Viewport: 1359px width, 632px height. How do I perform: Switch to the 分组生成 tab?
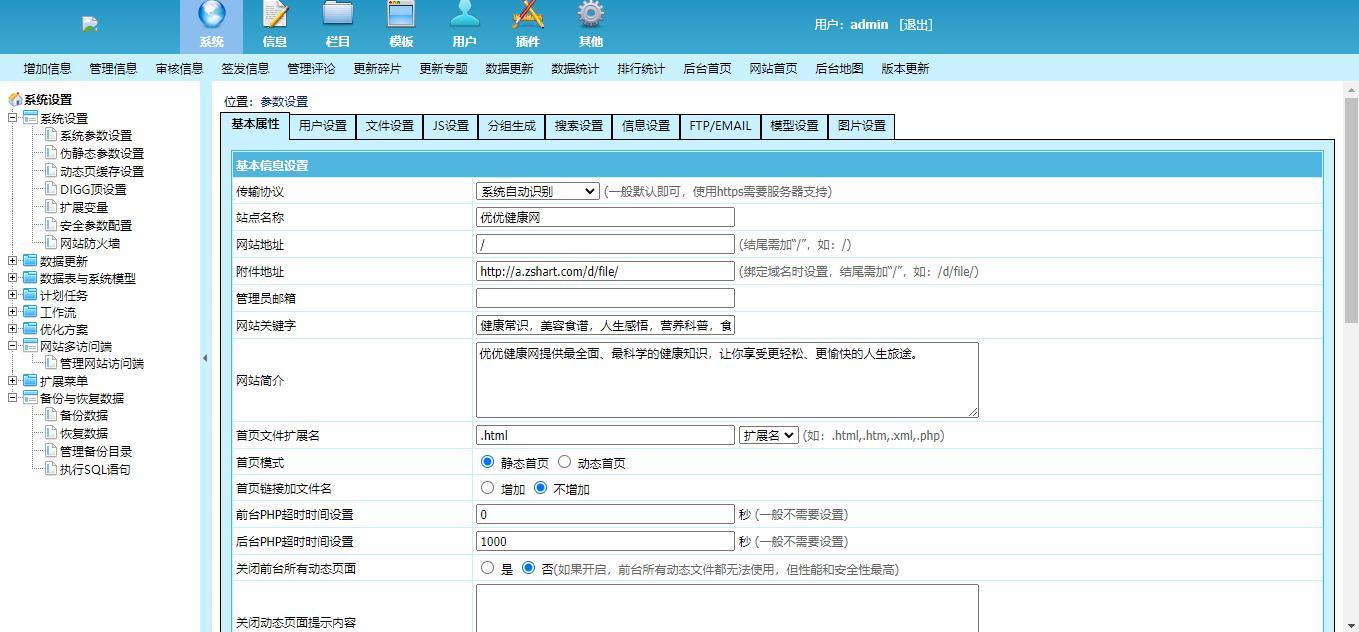[x=512, y=126]
